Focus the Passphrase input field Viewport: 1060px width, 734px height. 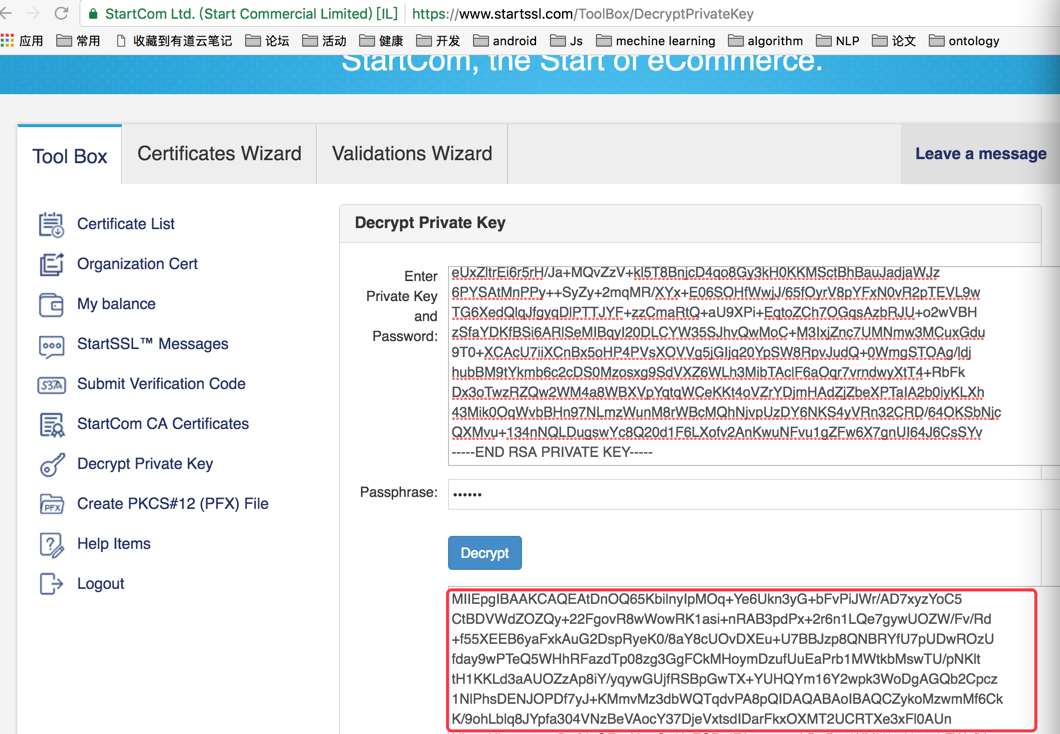(754, 494)
